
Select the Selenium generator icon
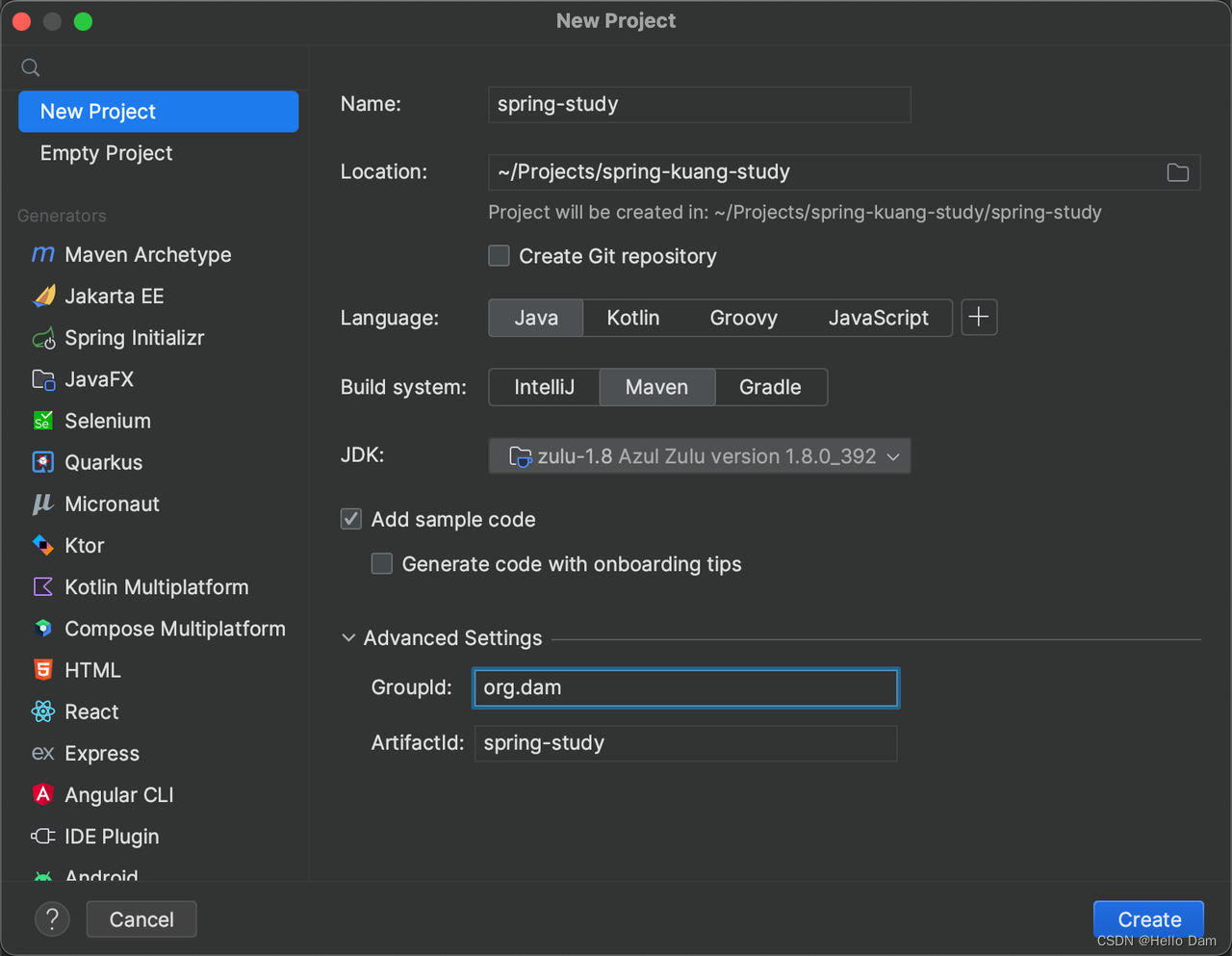[x=43, y=421]
